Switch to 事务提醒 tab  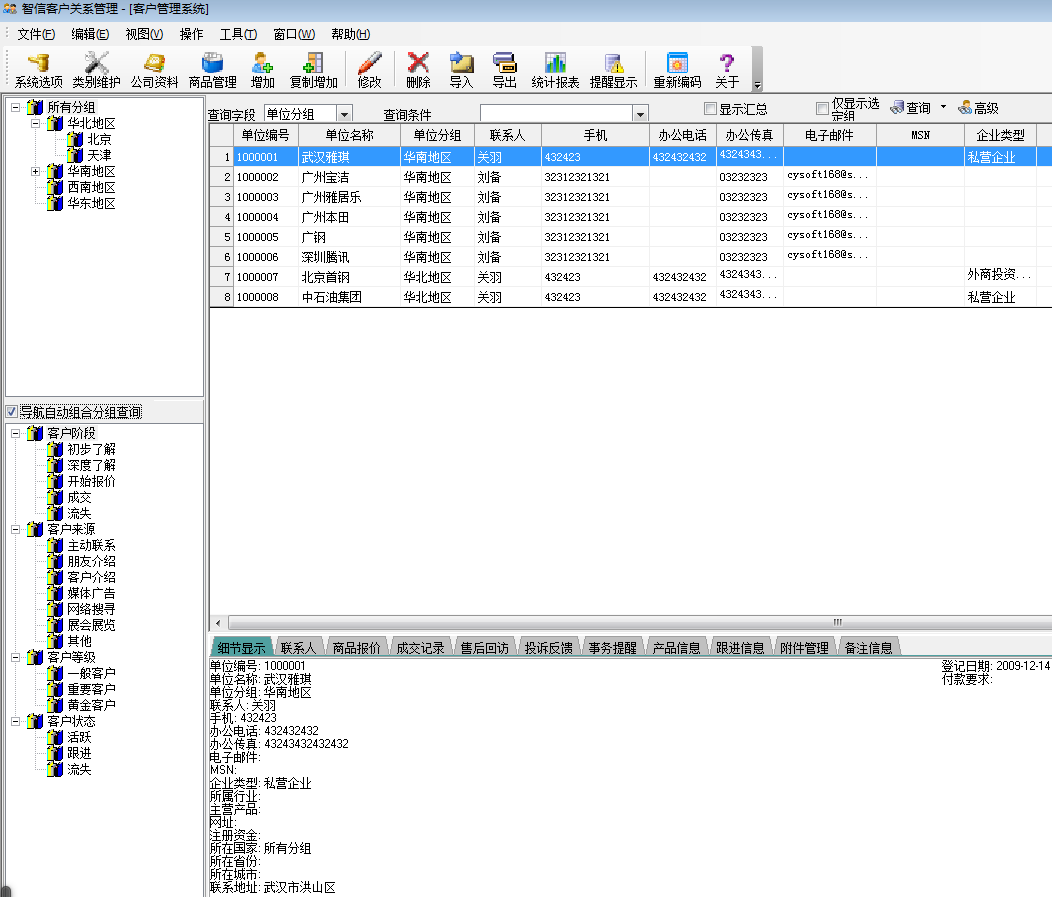click(613, 647)
